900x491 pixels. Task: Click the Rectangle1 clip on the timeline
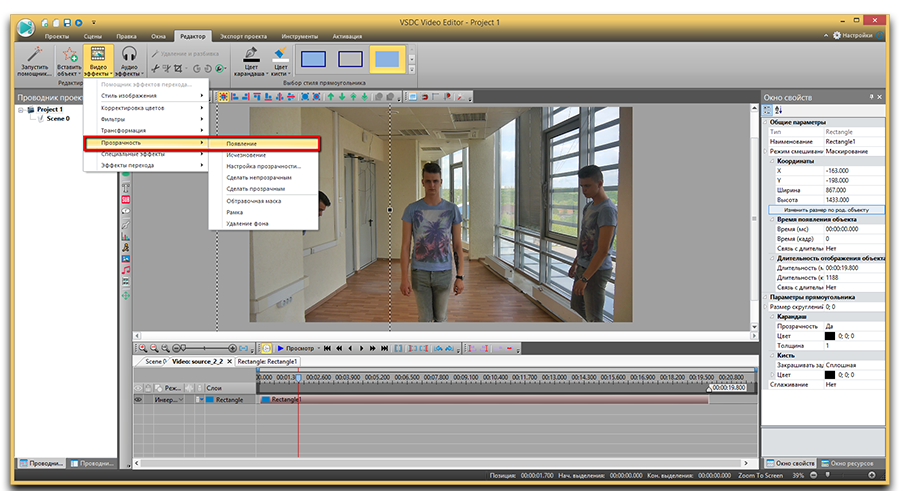tap(484, 399)
